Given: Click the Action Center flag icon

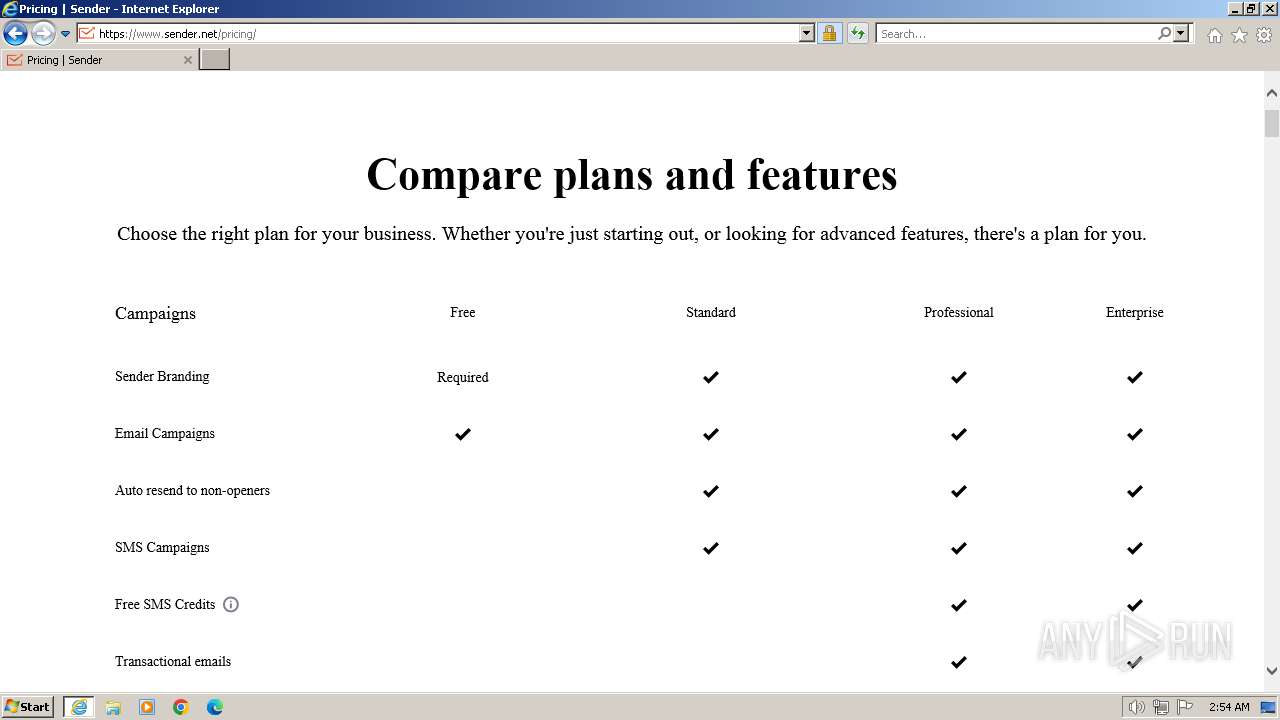Looking at the screenshot, I should tap(1185, 707).
